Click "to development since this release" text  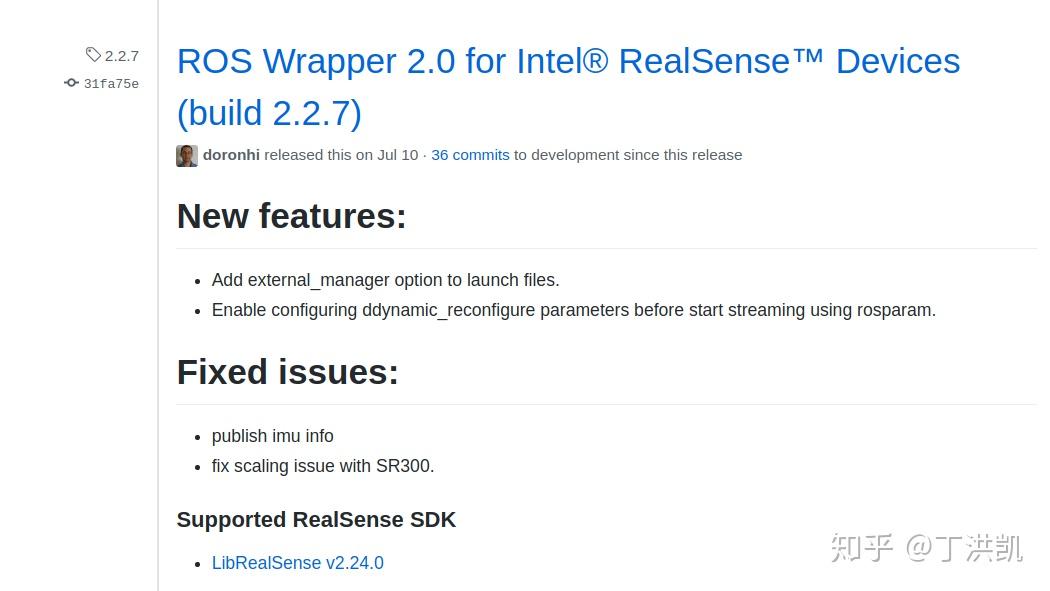click(628, 155)
